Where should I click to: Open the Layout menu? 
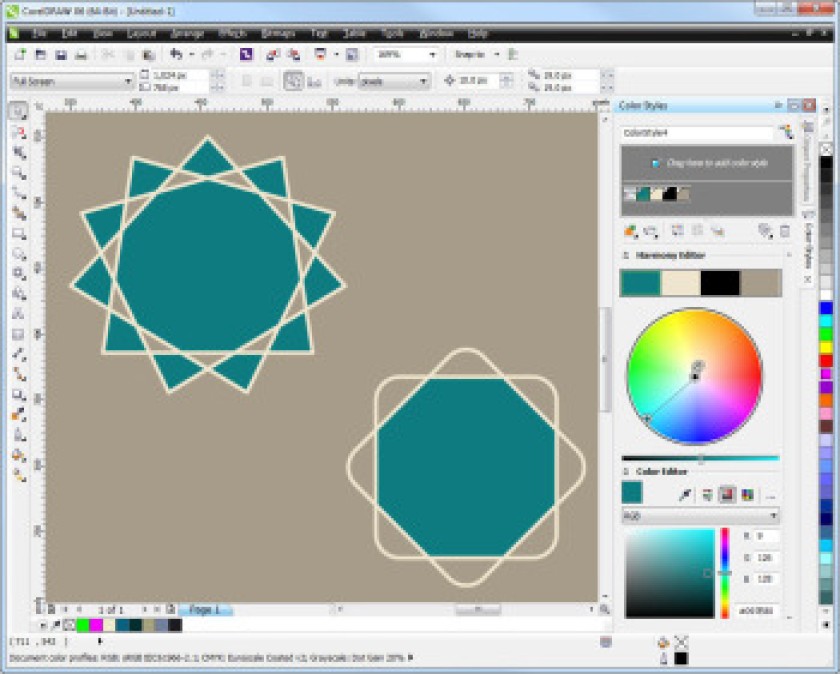pos(141,34)
